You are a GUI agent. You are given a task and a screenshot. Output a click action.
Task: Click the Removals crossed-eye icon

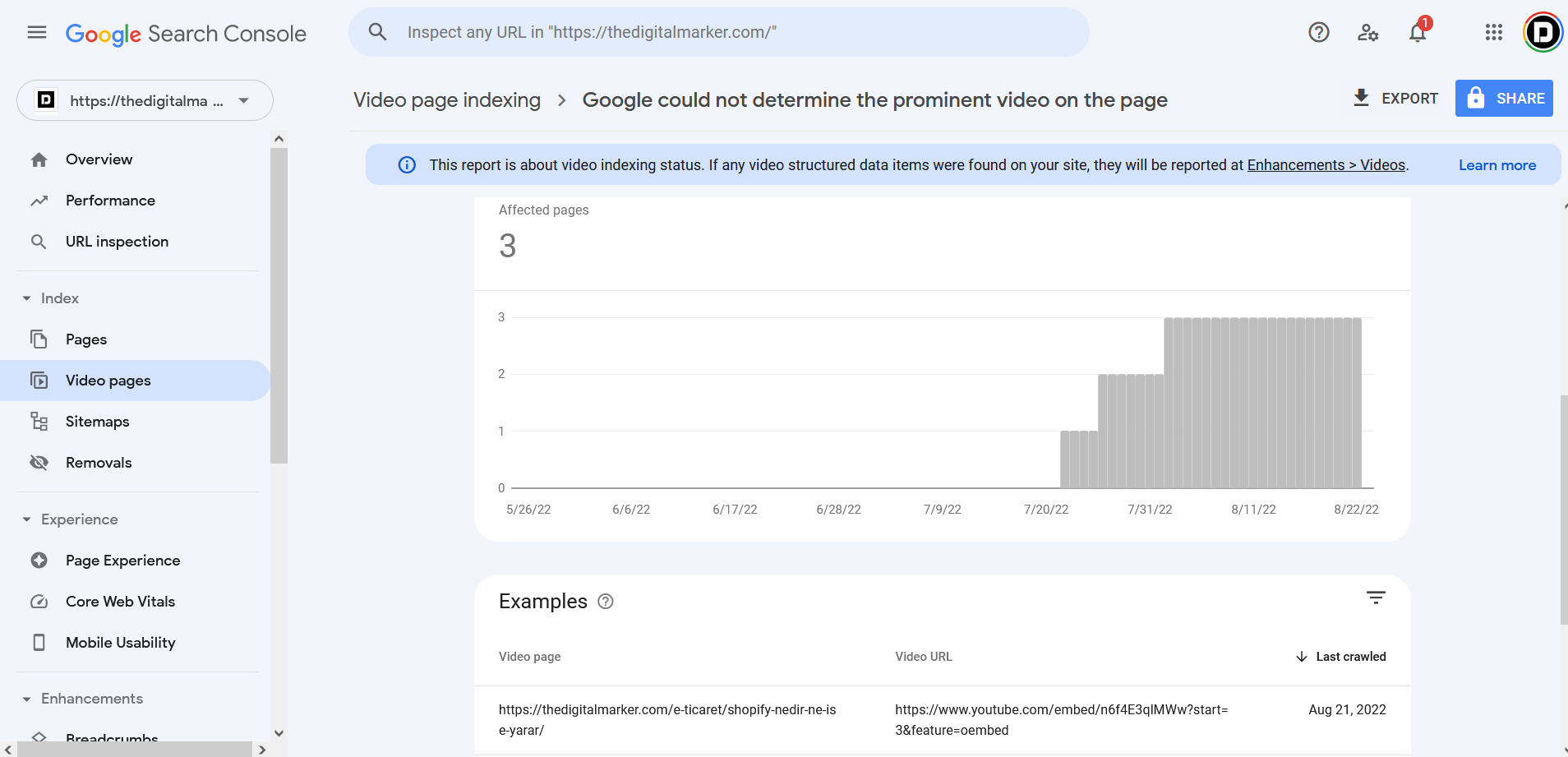39,463
